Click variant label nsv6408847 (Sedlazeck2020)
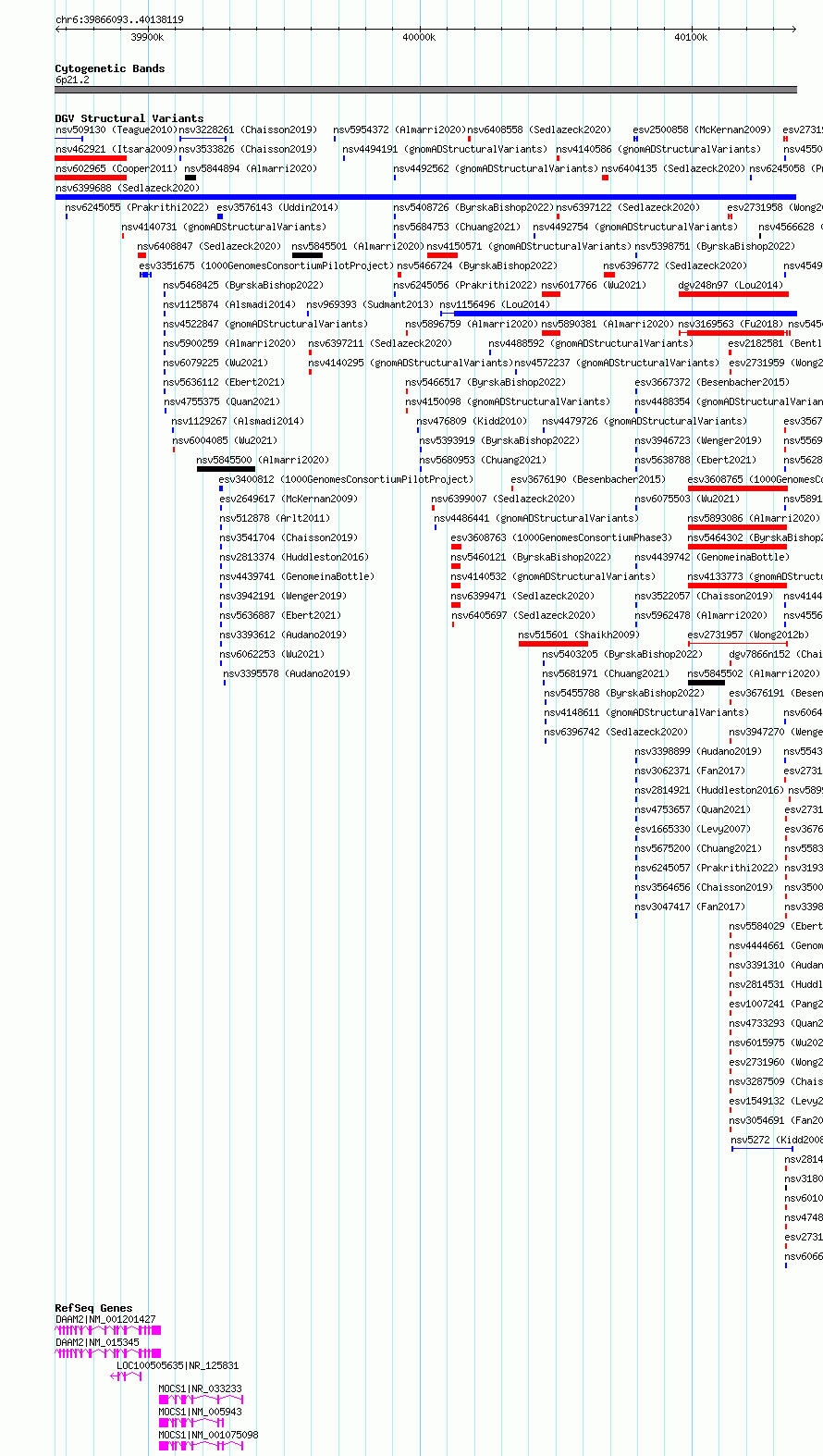Viewport: 823px width, 1456px height. coord(209,246)
